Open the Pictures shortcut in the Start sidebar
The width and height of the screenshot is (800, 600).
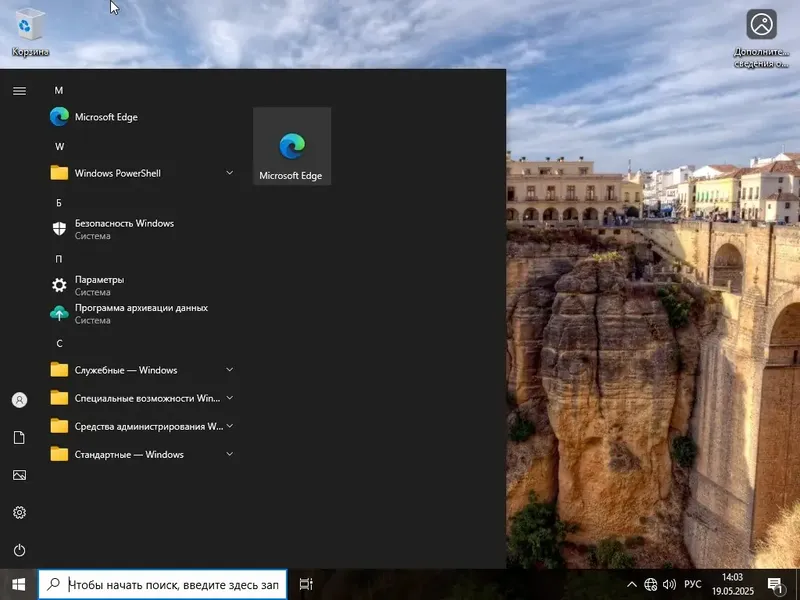pyautogui.click(x=18, y=475)
